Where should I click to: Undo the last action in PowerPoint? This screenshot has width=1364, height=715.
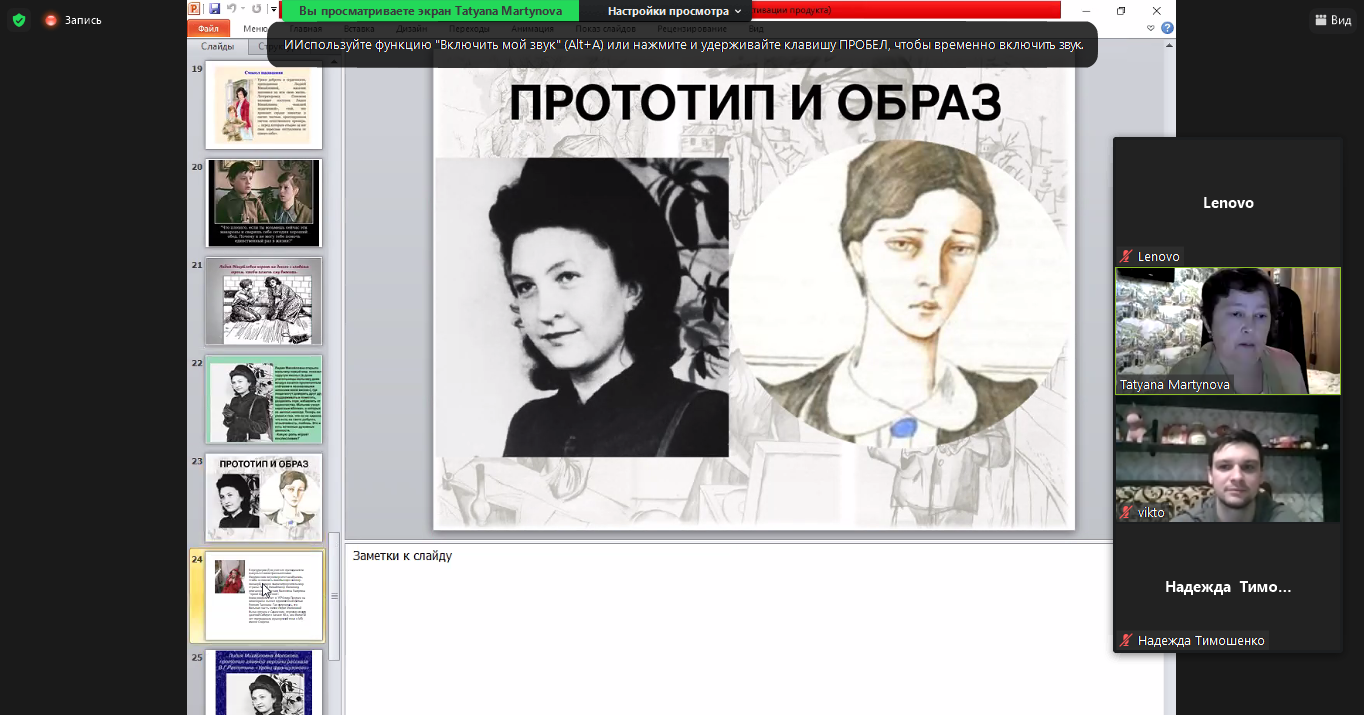coord(231,8)
